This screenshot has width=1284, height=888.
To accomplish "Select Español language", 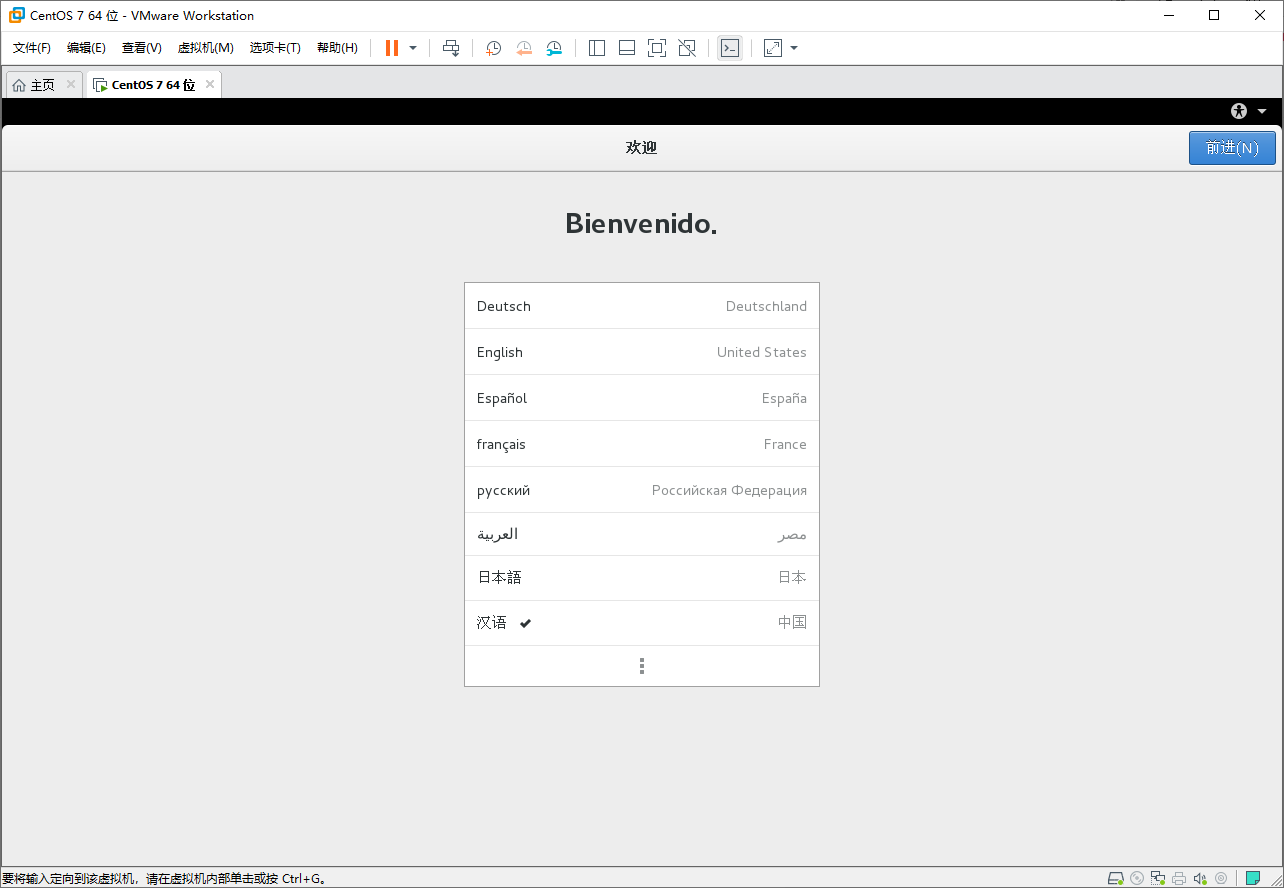I will tap(642, 398).
